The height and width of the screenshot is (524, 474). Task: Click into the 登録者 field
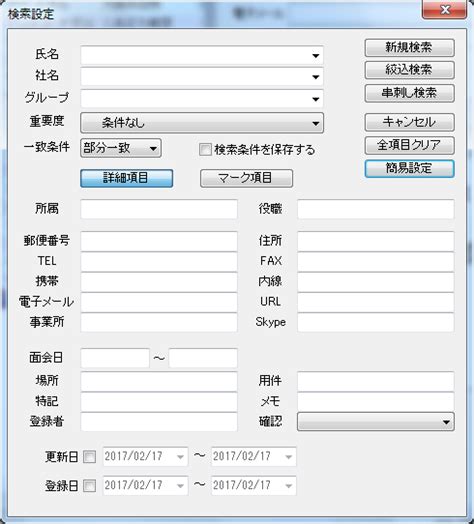(x=159, y=422)
